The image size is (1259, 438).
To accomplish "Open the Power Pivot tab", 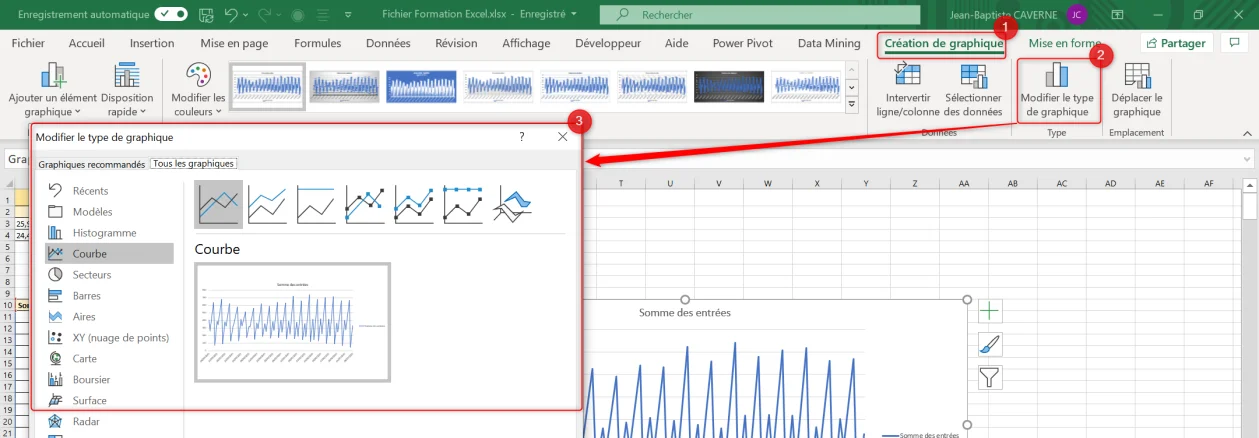I will (x=742, y=43).
